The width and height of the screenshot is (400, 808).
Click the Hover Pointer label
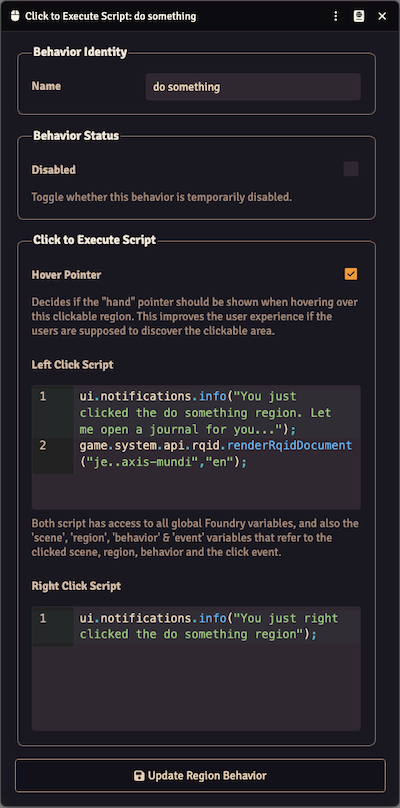[x=66, y=275]
